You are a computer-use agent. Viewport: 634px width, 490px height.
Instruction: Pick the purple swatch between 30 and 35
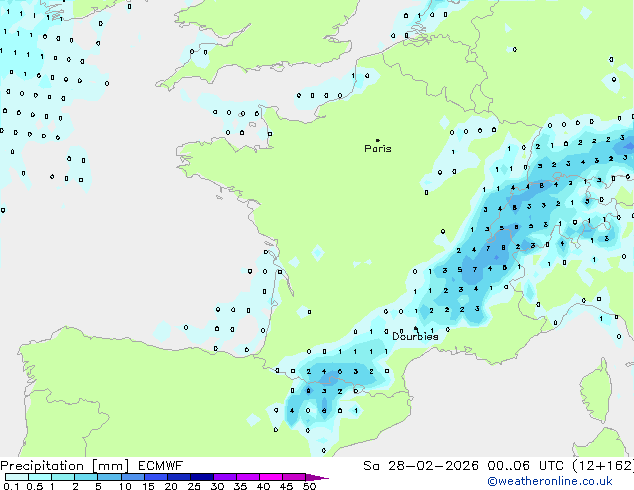[225, 477]
